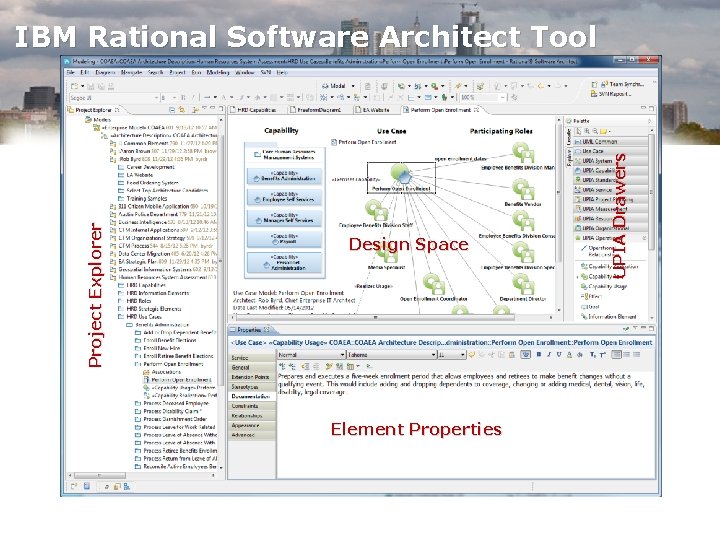Select Capability Usage in the palette

tap(603, 286)
